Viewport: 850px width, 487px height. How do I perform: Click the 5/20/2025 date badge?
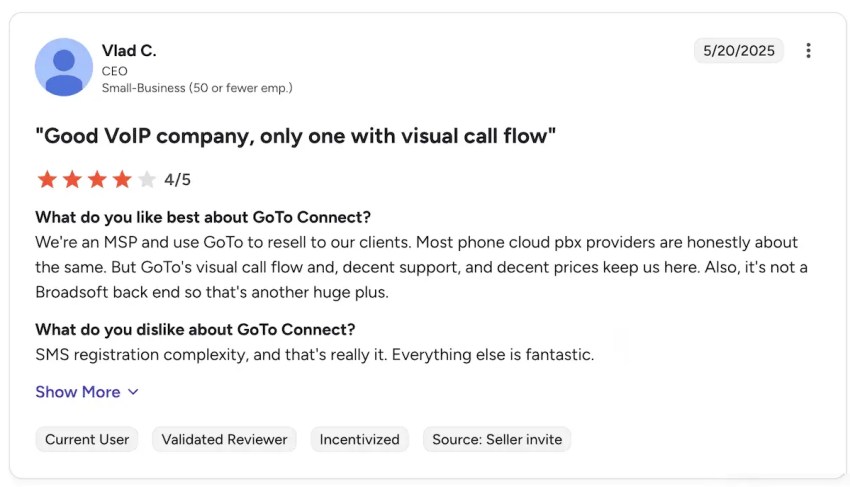[738, 50]
